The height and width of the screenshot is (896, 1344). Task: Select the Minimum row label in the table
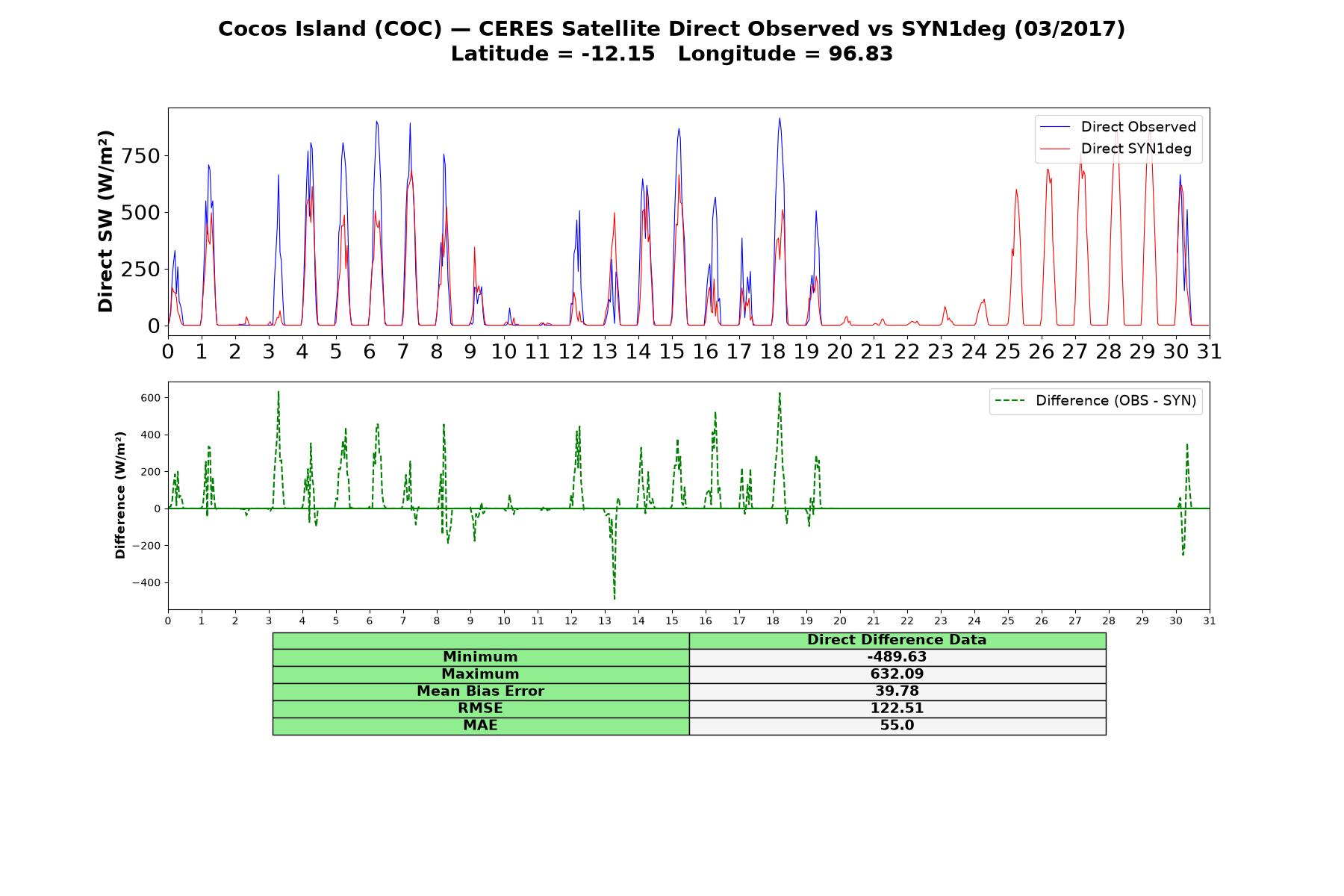(x=481, y=657)
